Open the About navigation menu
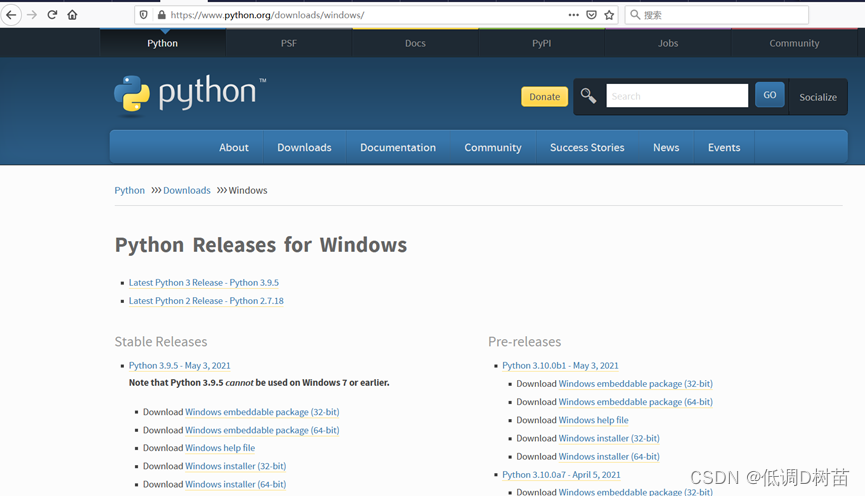Image resolution: width=865 pixels, height=496 pixels. point(234,147)
